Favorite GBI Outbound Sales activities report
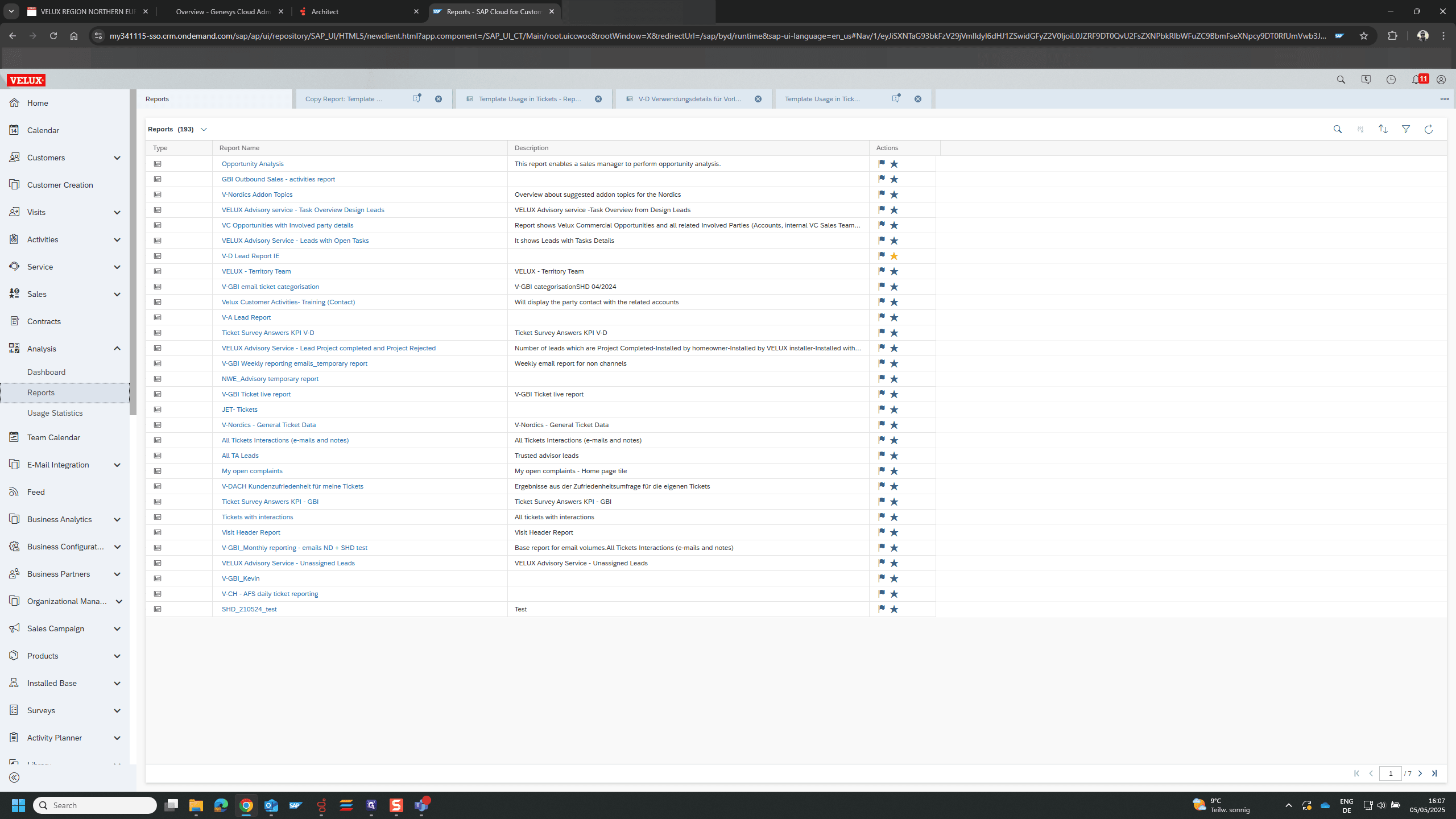 [x=894, y=179]
